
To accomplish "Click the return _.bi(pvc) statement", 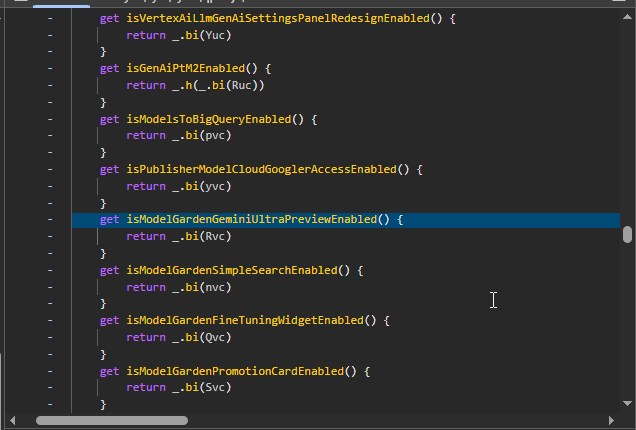I will (x=179, y=135).
